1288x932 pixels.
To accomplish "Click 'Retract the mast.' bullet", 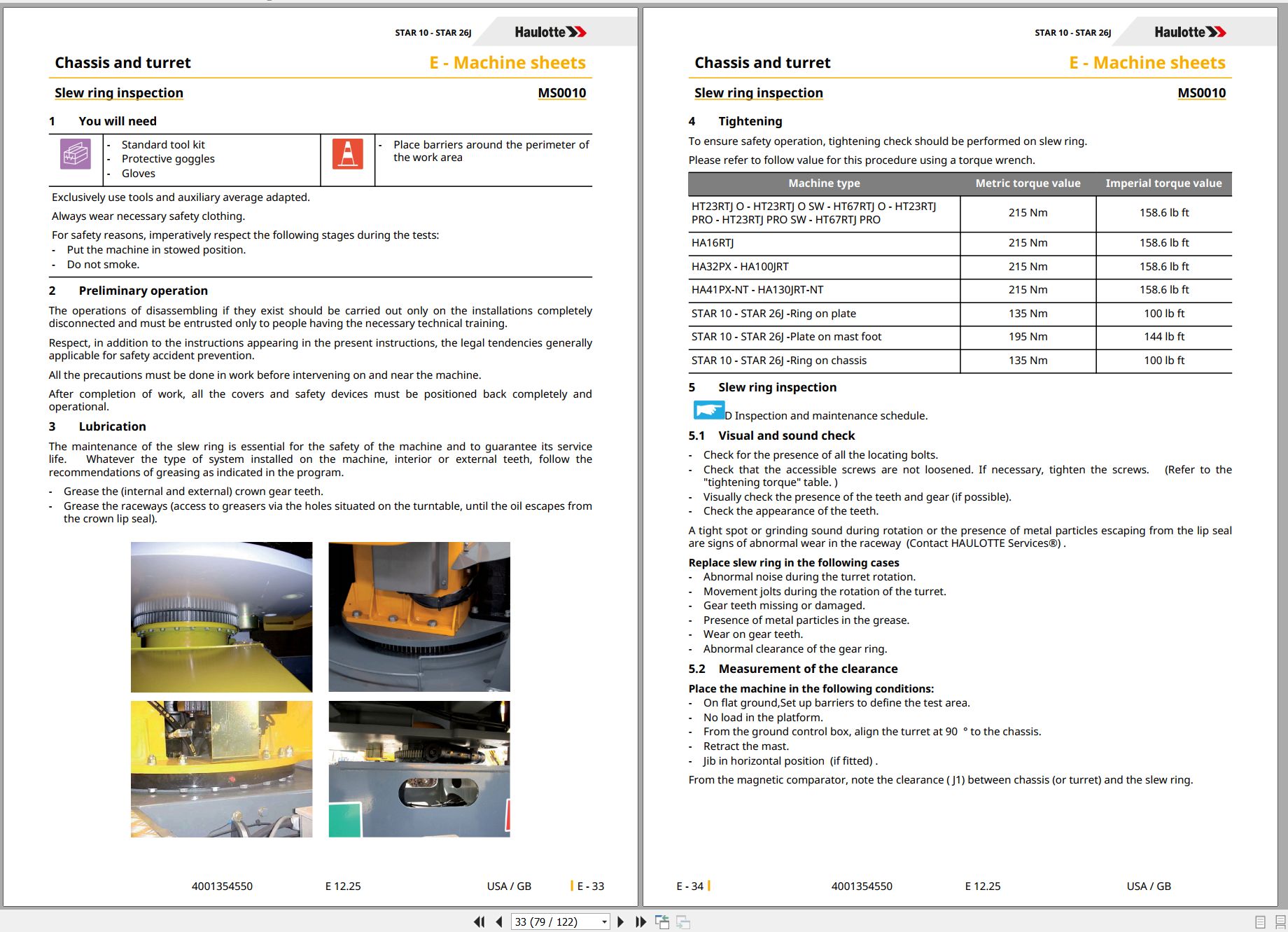I will coord(745,746).
